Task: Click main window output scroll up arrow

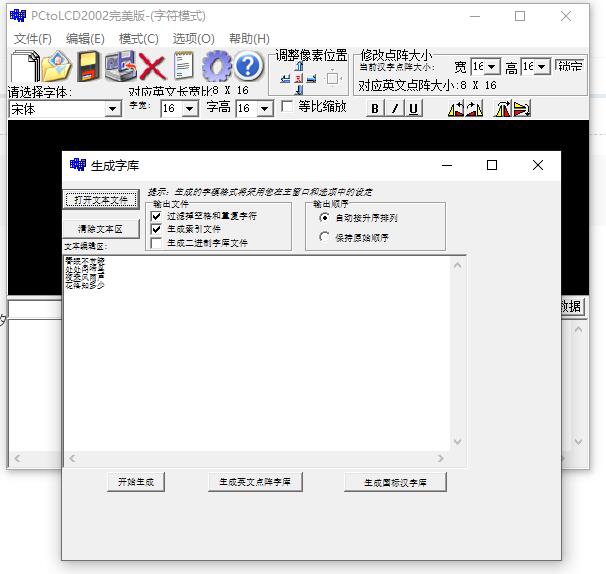Action: [579, 330]
